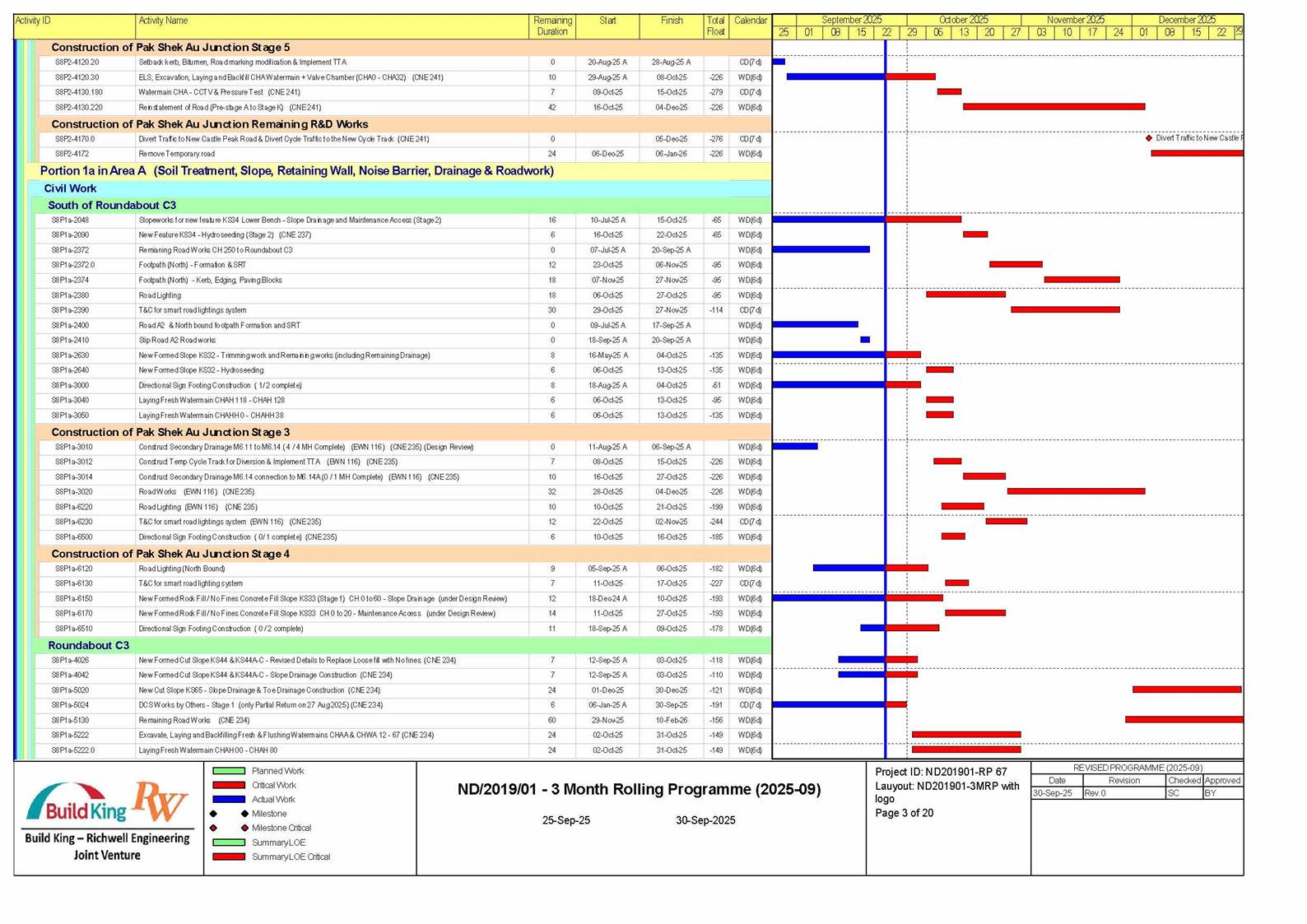Collapse the Pak Shek Au Junction Stage 5 group
This screenshot has height=924, width=1307.
170,48
